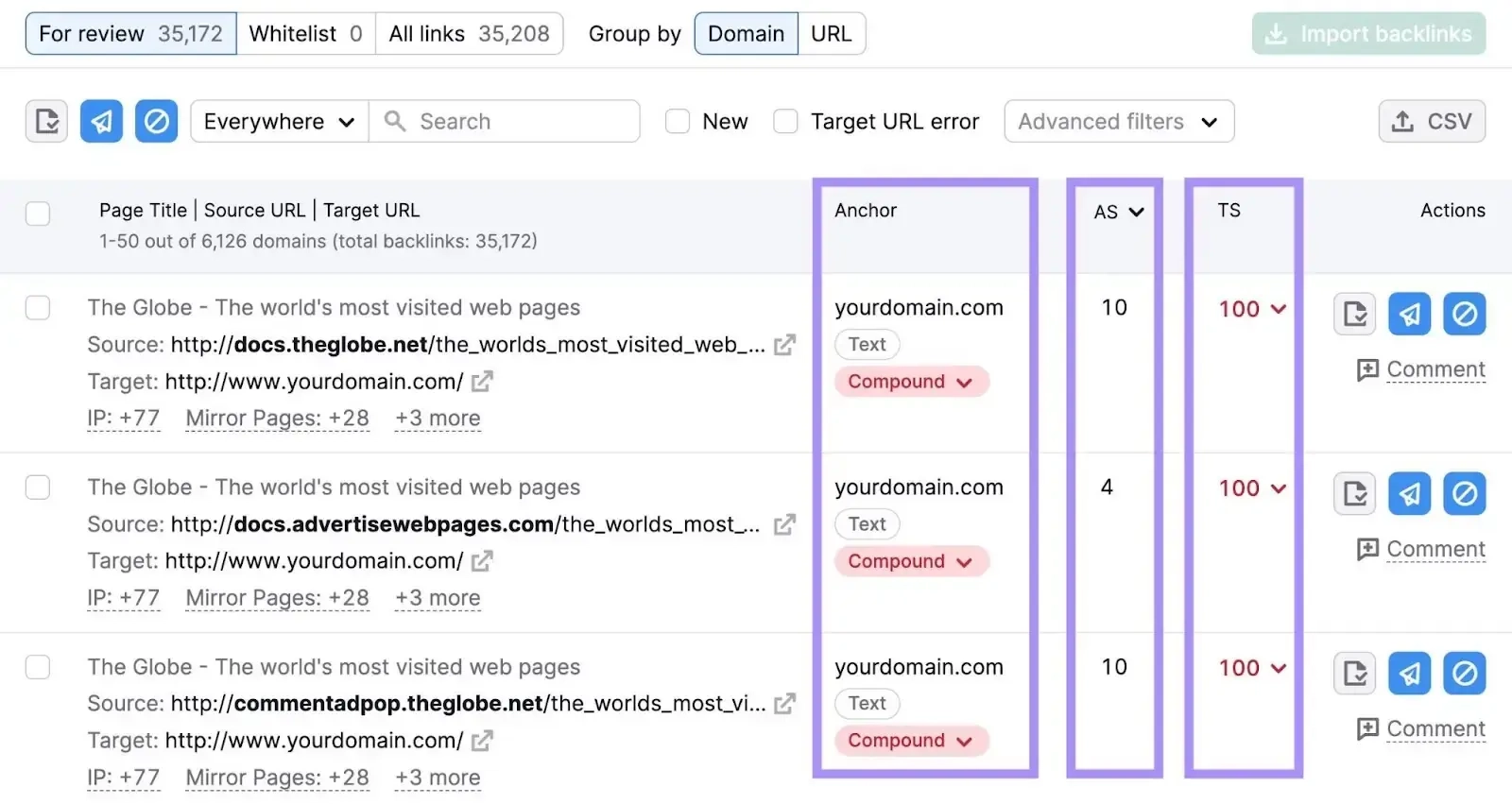
Task: Select all rows with header checkbox
Action: click(x=38, y=214)
